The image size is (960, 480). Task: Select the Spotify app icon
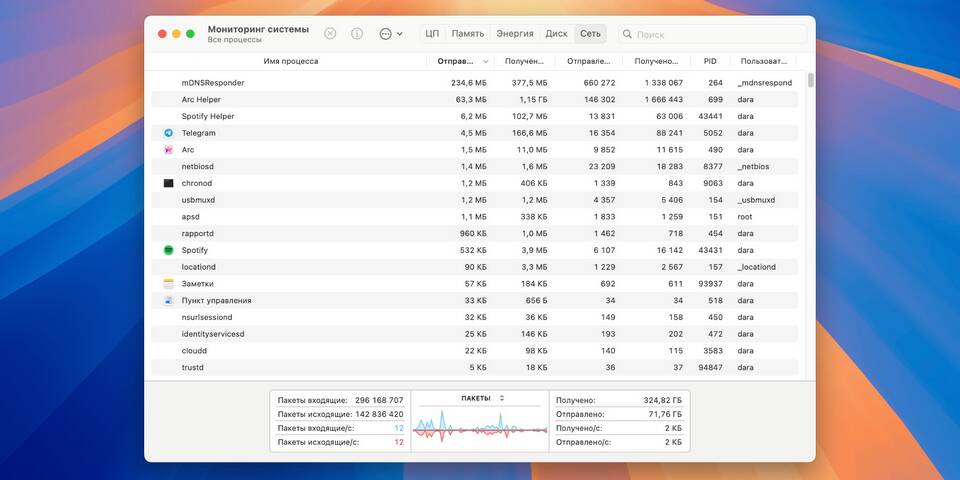[x=168, y=250]
